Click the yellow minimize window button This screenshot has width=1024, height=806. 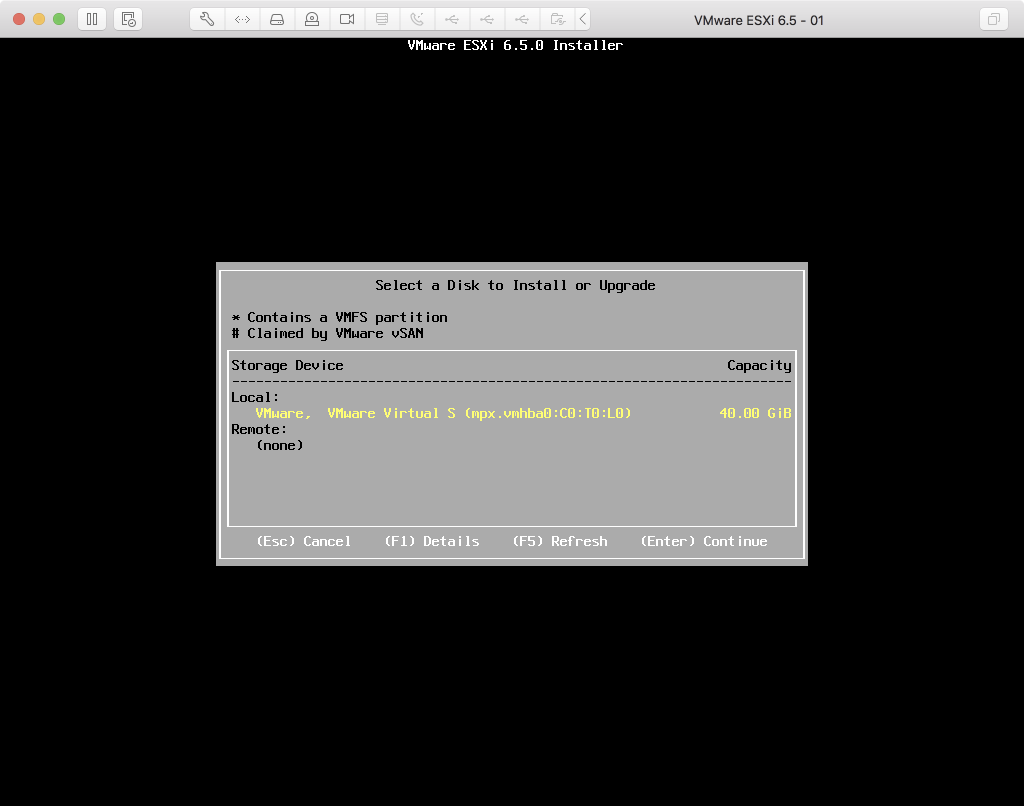coord(39,19)
